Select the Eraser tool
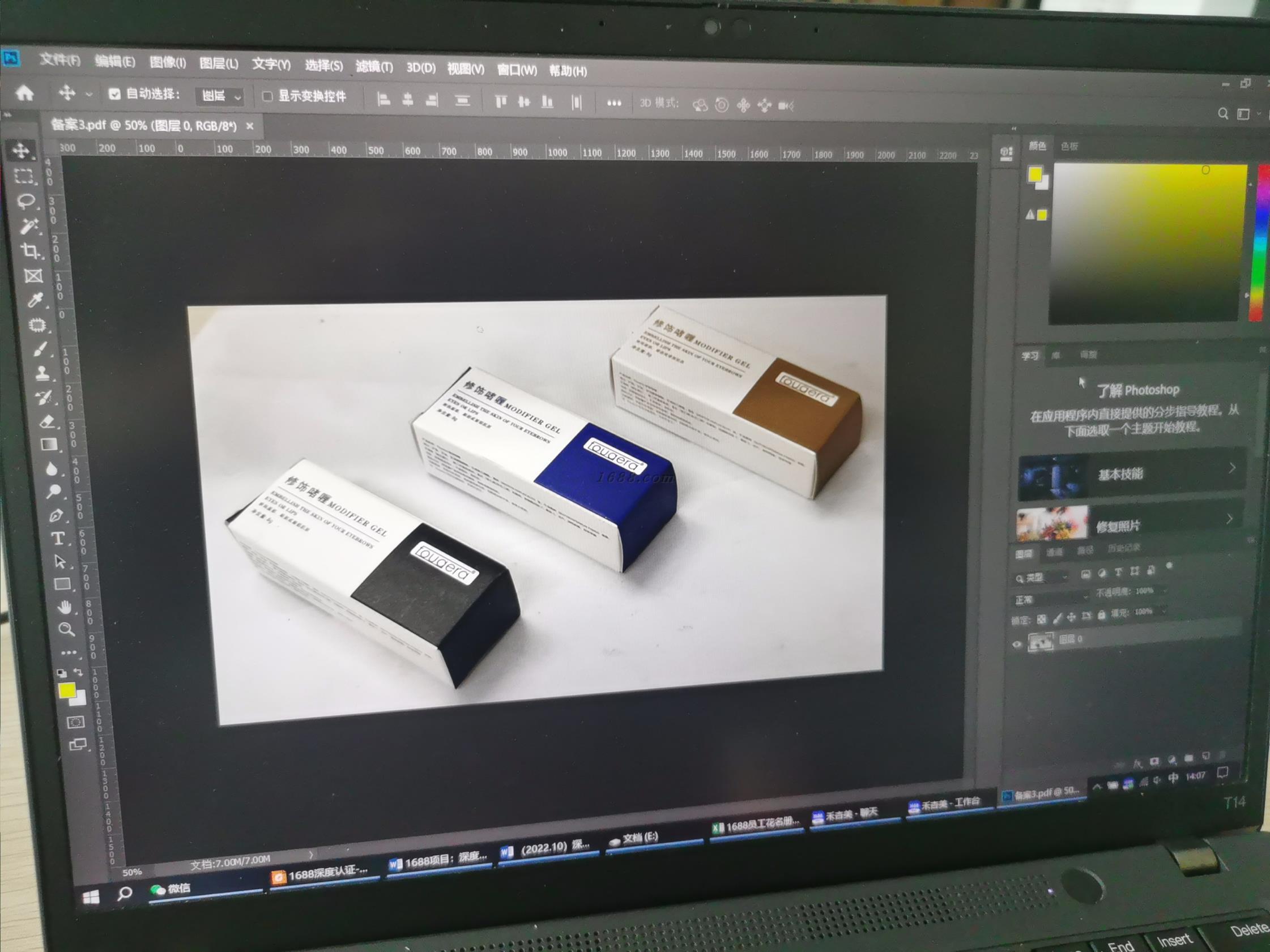The height and width of the screenshot is (952, 1270). 48,421
